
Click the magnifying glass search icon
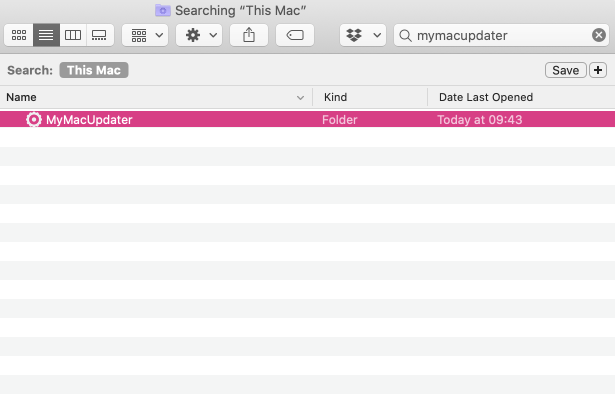point(405,35)
